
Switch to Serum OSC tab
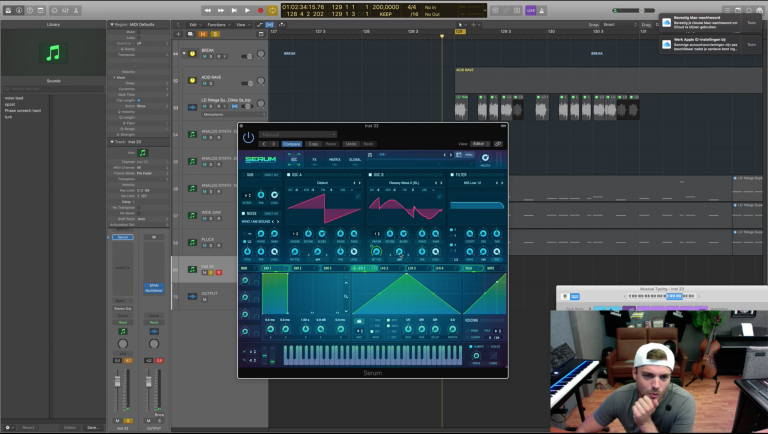(x=294, y=160)
